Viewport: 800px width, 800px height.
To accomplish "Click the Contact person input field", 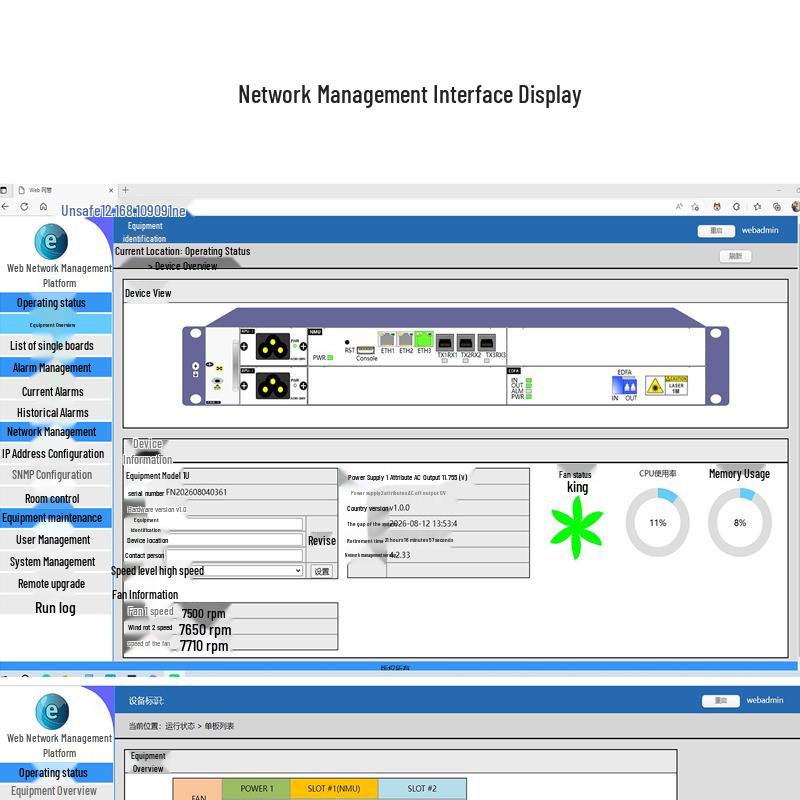I will coord(235,555).
